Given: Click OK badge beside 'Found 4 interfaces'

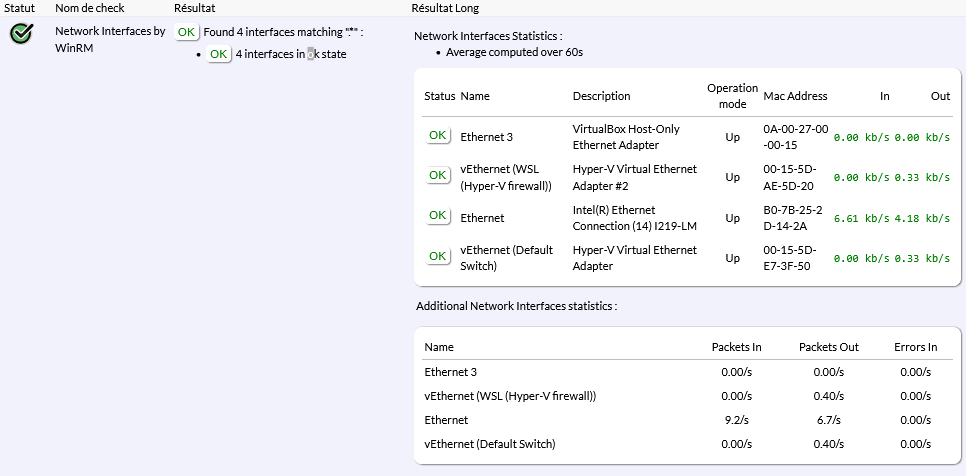Looking at the screenshot, I should click(x=186, y=32).
